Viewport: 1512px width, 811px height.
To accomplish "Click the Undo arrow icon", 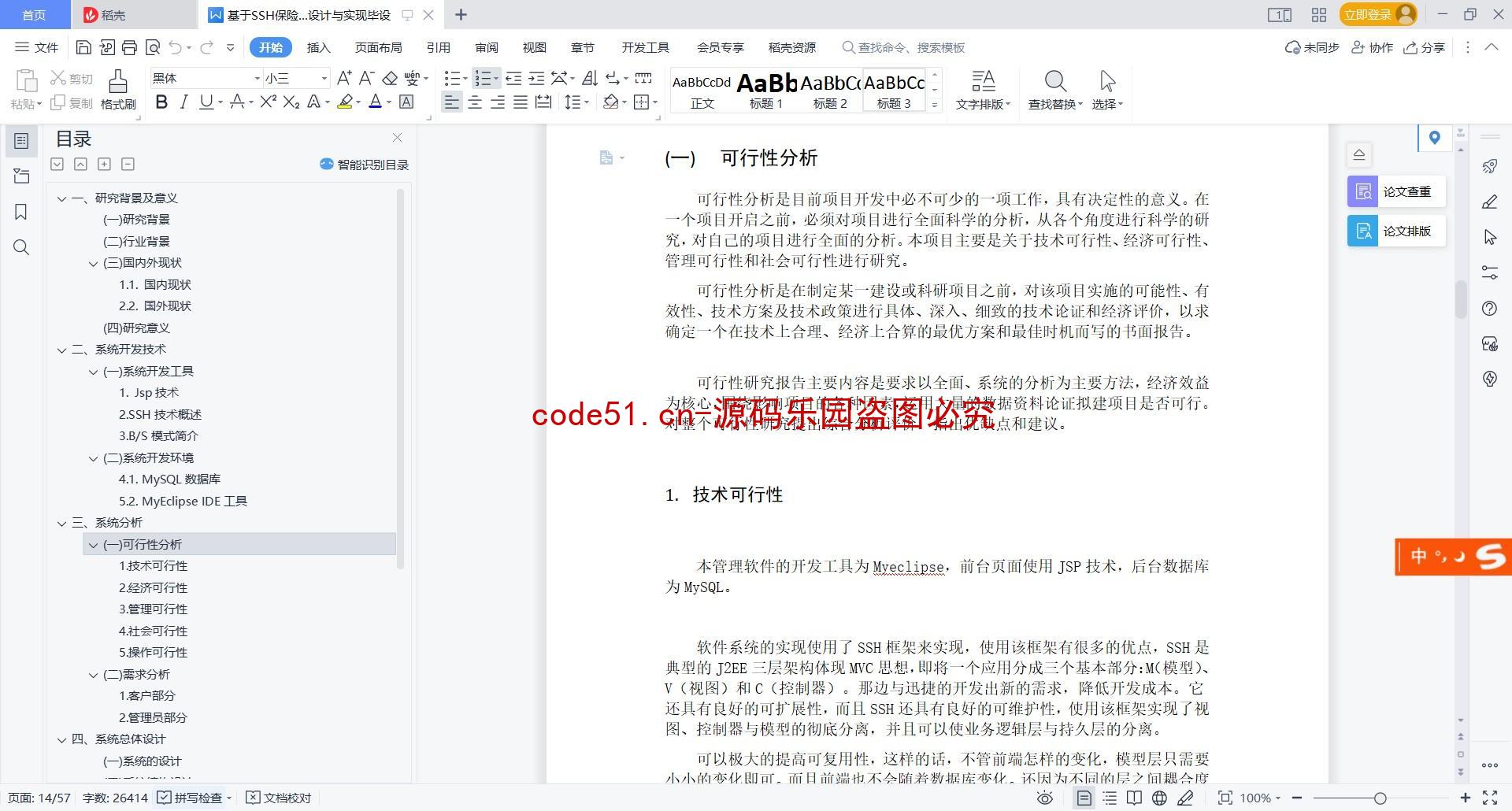I will 175,47.
